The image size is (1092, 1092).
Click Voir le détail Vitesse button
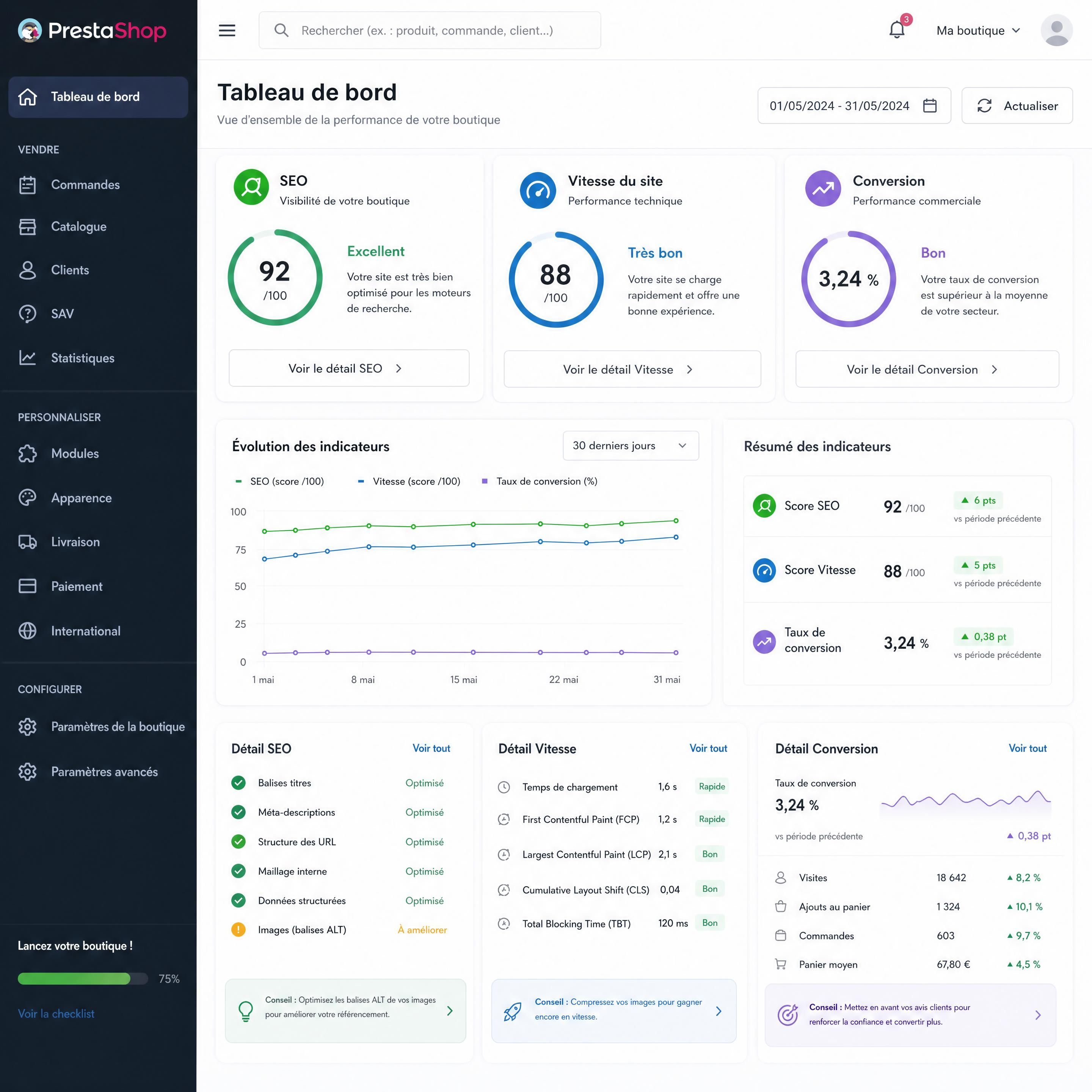[632, 370]
